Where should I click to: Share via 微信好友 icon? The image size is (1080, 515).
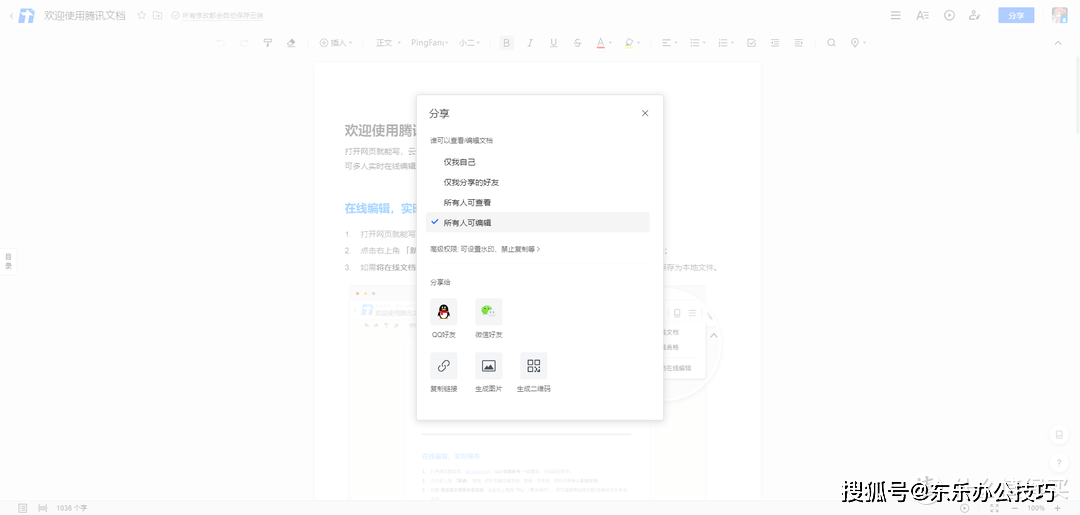point(488,312)
